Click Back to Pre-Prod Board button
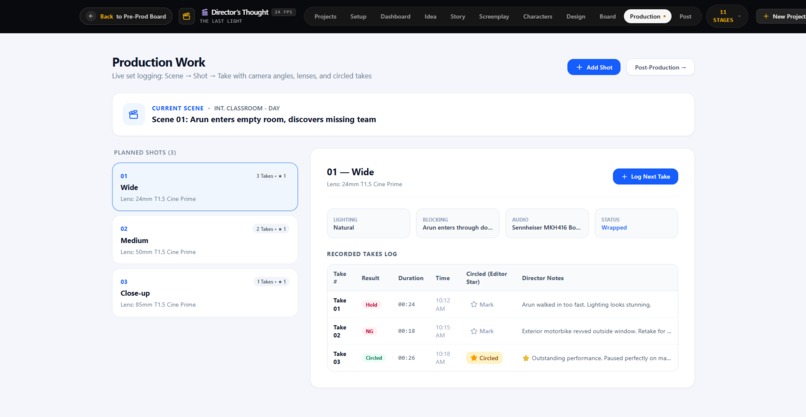 [x=126, y=16]
